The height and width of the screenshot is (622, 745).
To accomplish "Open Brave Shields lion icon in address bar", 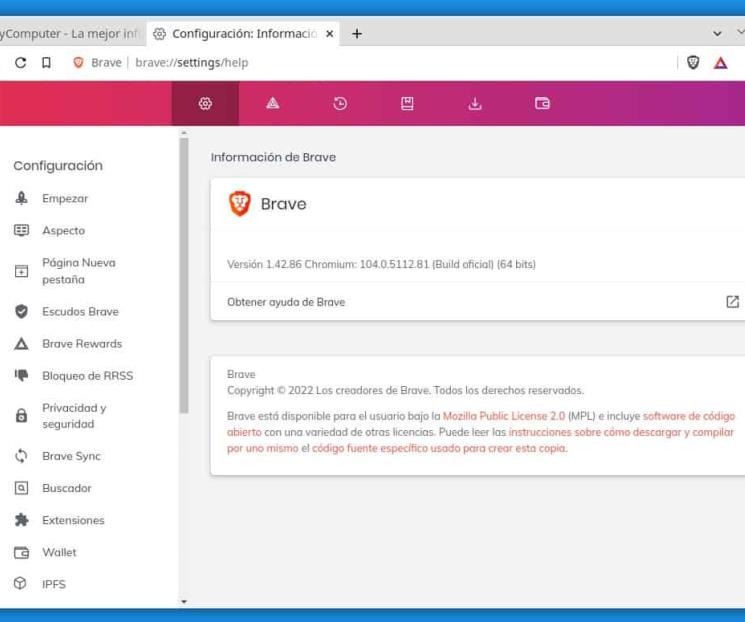I will 693,62.
